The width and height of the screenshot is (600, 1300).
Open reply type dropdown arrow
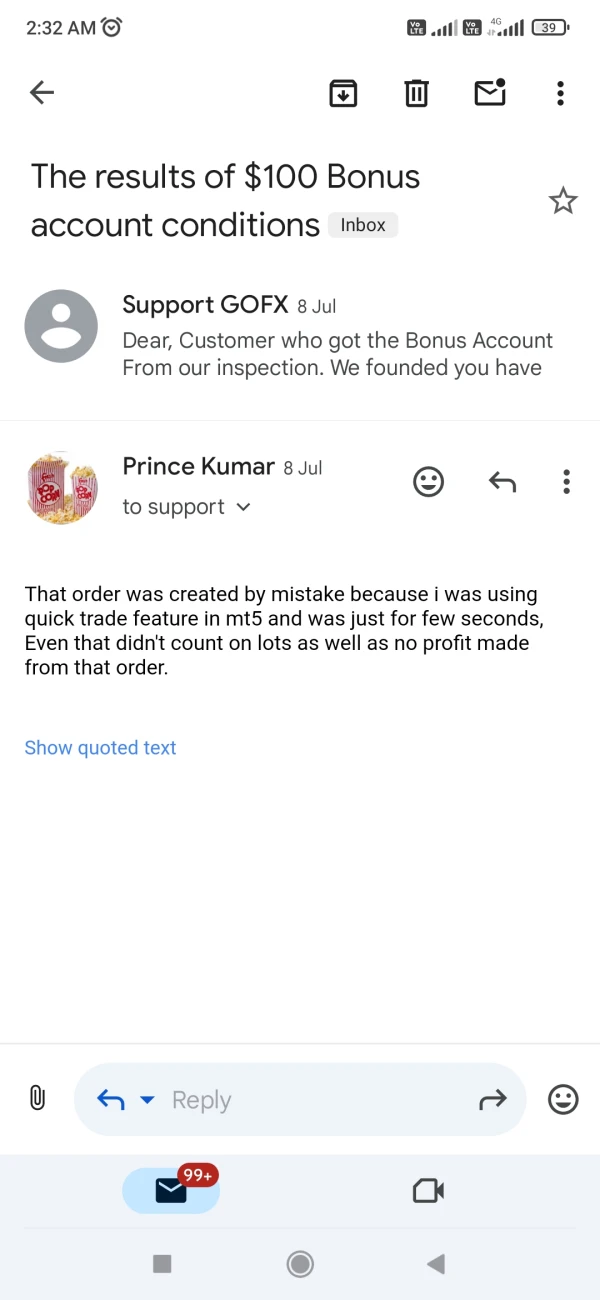point(147,1100)
